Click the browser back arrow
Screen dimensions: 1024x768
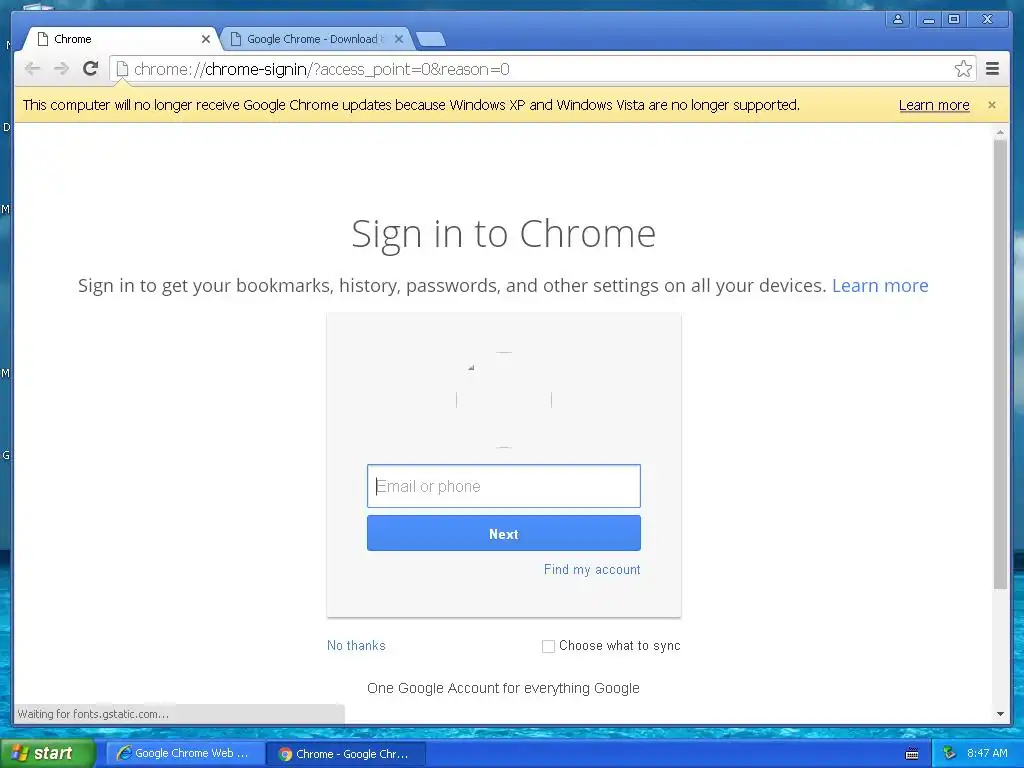click(32, 69)
